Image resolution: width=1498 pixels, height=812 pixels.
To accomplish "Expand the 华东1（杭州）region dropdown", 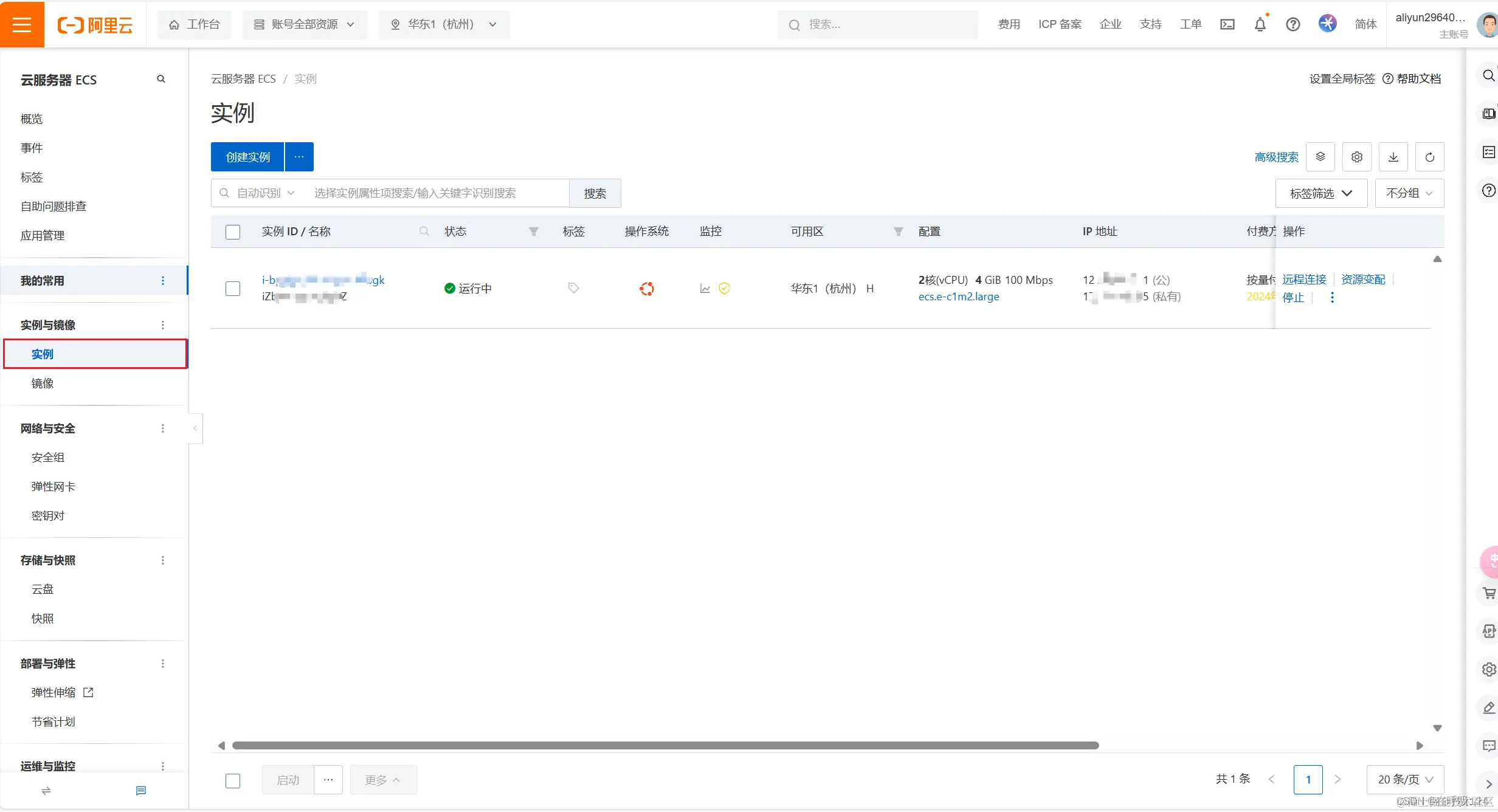I will coord(444,24).
